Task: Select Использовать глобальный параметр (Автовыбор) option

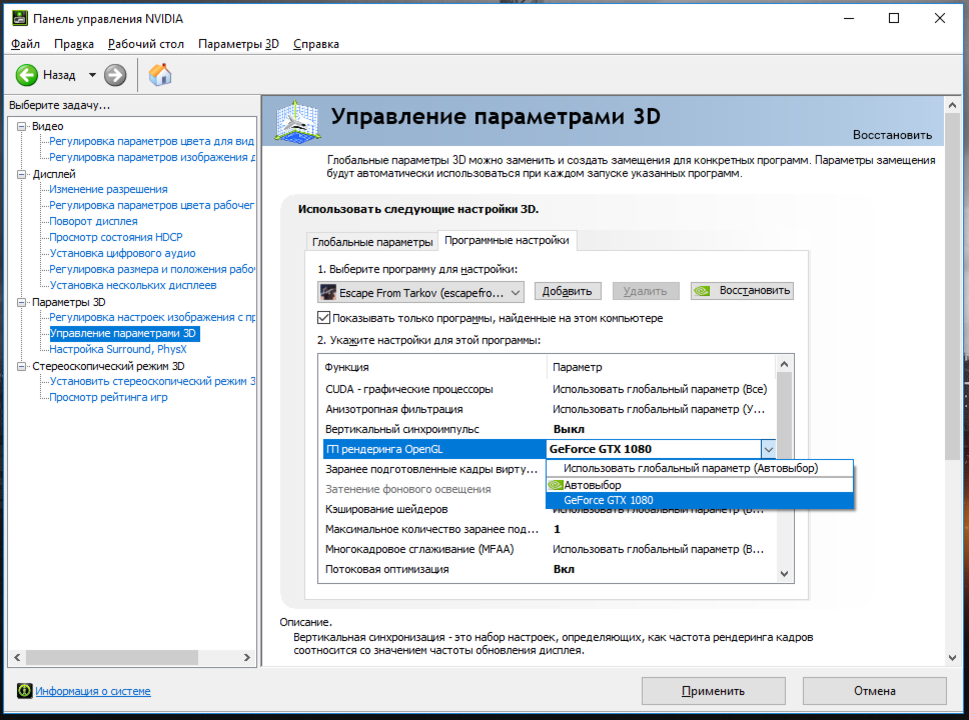Action: pos(700,468)
